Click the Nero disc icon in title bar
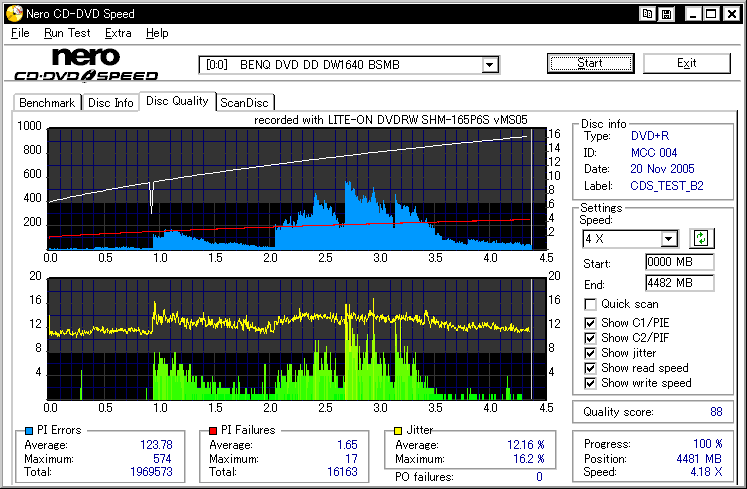Screen dimensions: 747x489 [14, 13]
